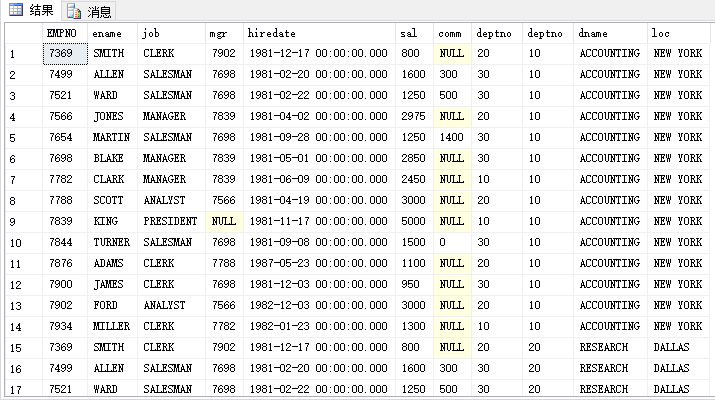Select row header number 17
Viewport: 715px width, 400px height.
[x=24, y=390]
